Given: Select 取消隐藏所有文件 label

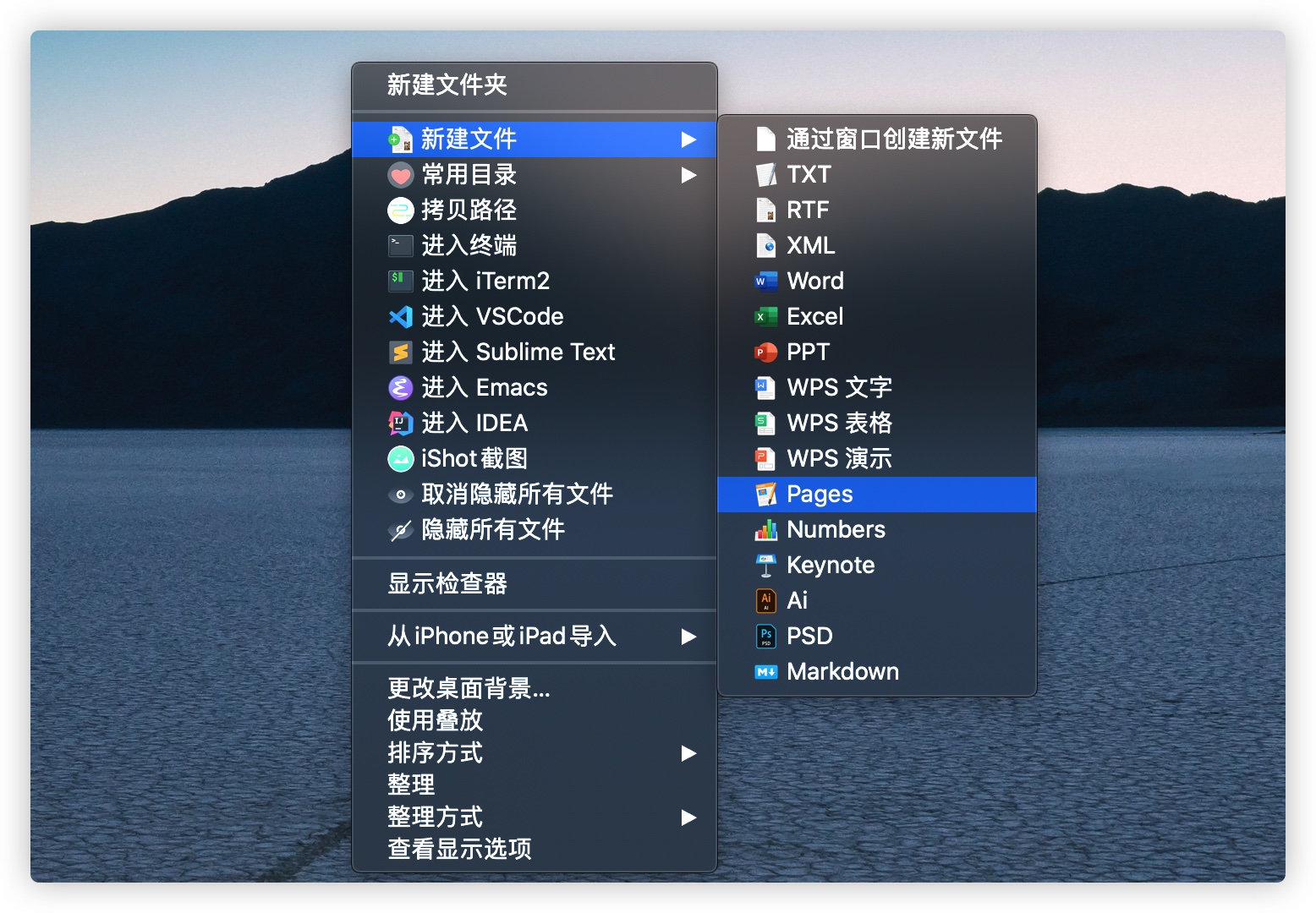Looking at the screenshot, I should click(x=517, y=495).
